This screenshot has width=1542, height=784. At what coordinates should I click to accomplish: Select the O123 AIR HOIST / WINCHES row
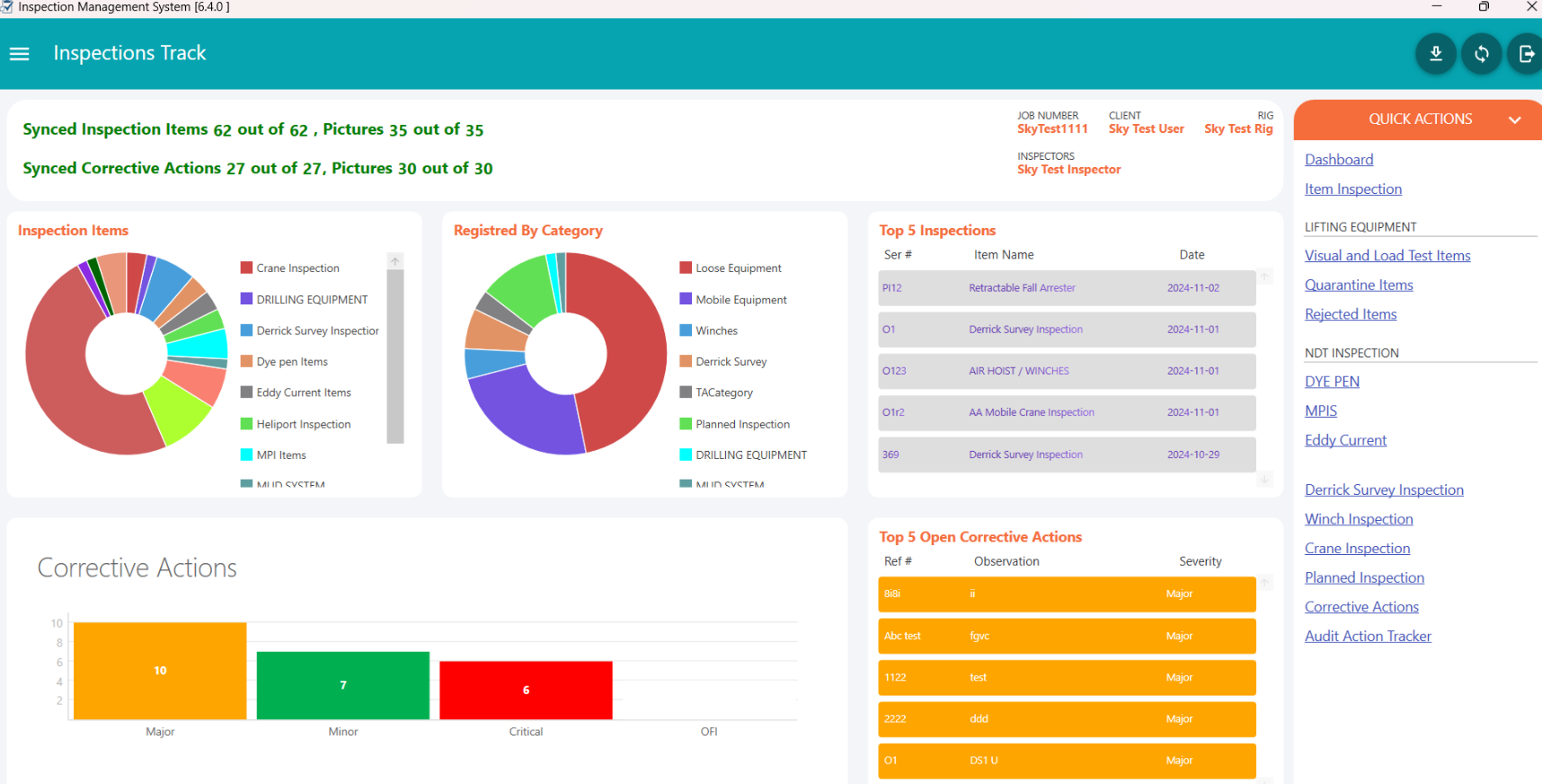click(x=1067, y=371)
